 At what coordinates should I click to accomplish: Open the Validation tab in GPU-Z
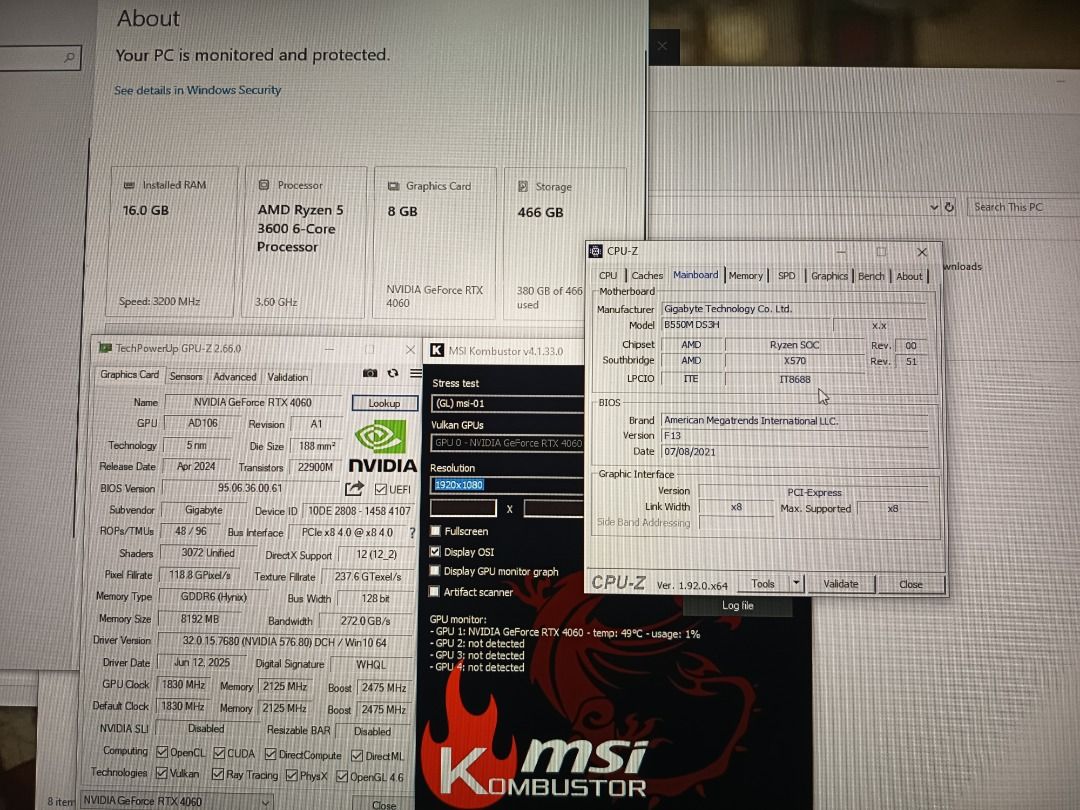click(287, 377)
